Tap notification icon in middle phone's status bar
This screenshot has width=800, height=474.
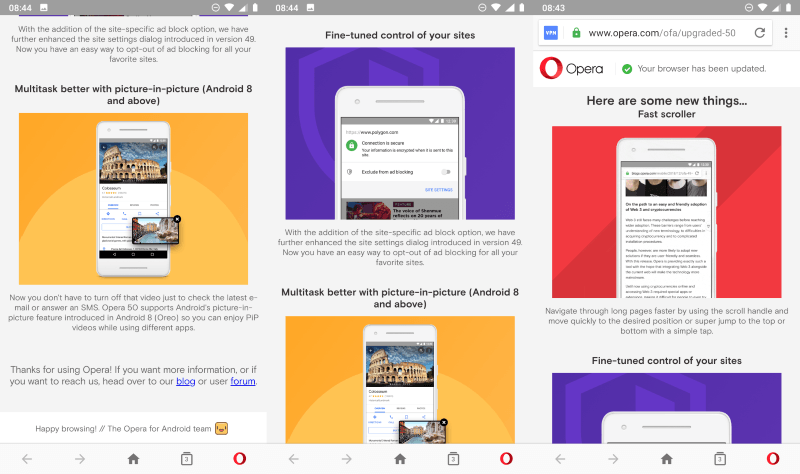point(311,8)
